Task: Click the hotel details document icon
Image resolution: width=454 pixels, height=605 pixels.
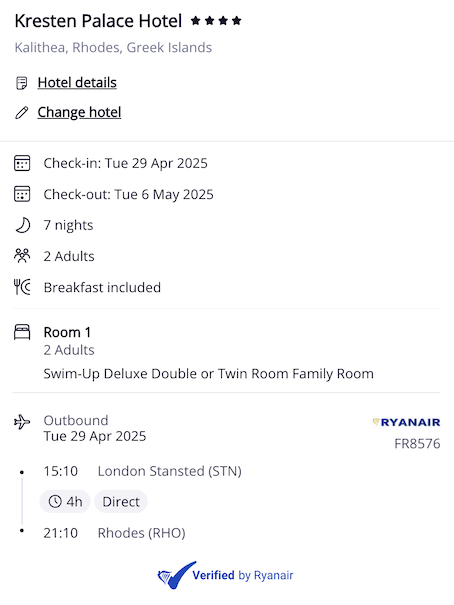Action: pos(22,83)
